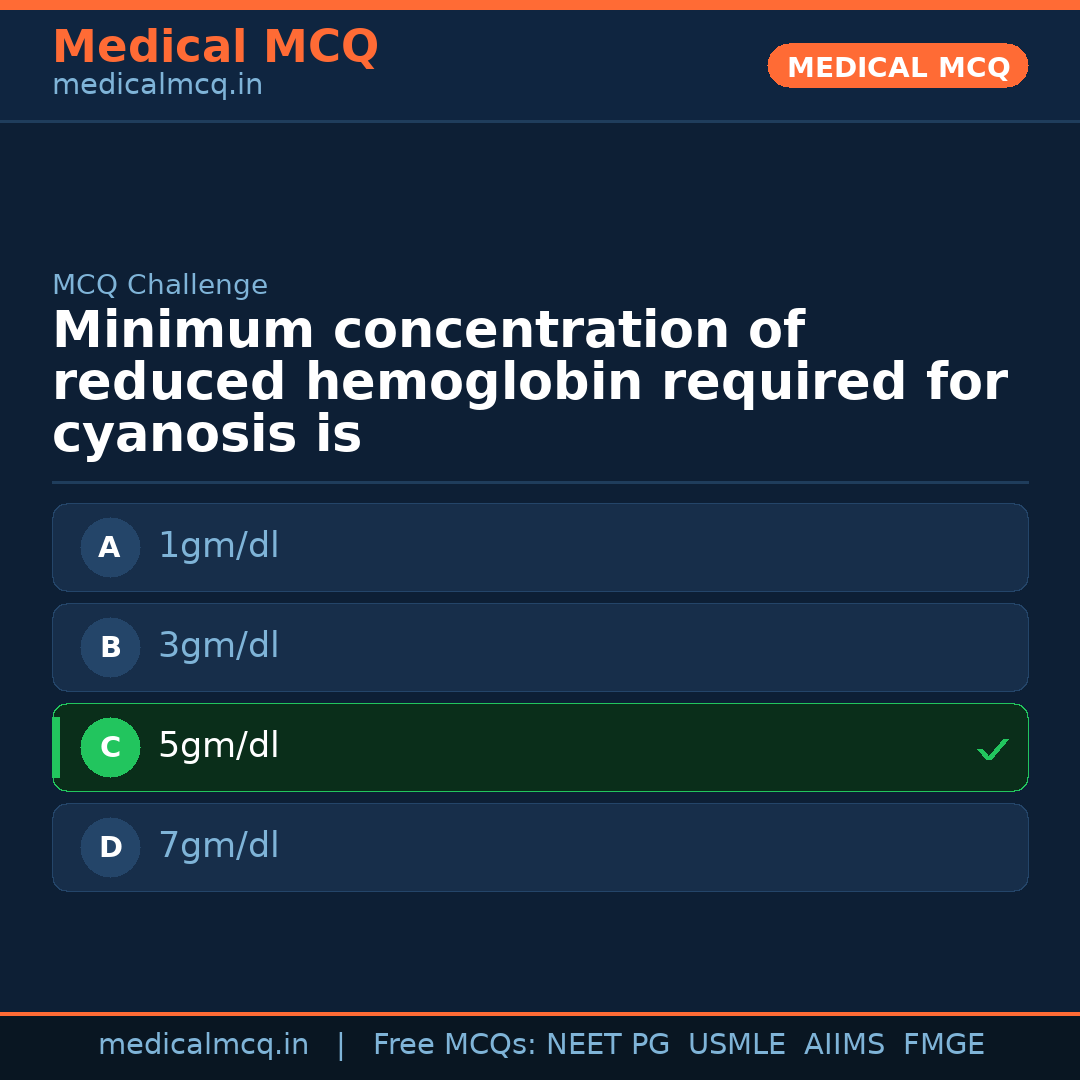The width and height of the screenshot is (1080, 1080).
Task: Click the MCQ Challenge label
Action: pos(160,286)
